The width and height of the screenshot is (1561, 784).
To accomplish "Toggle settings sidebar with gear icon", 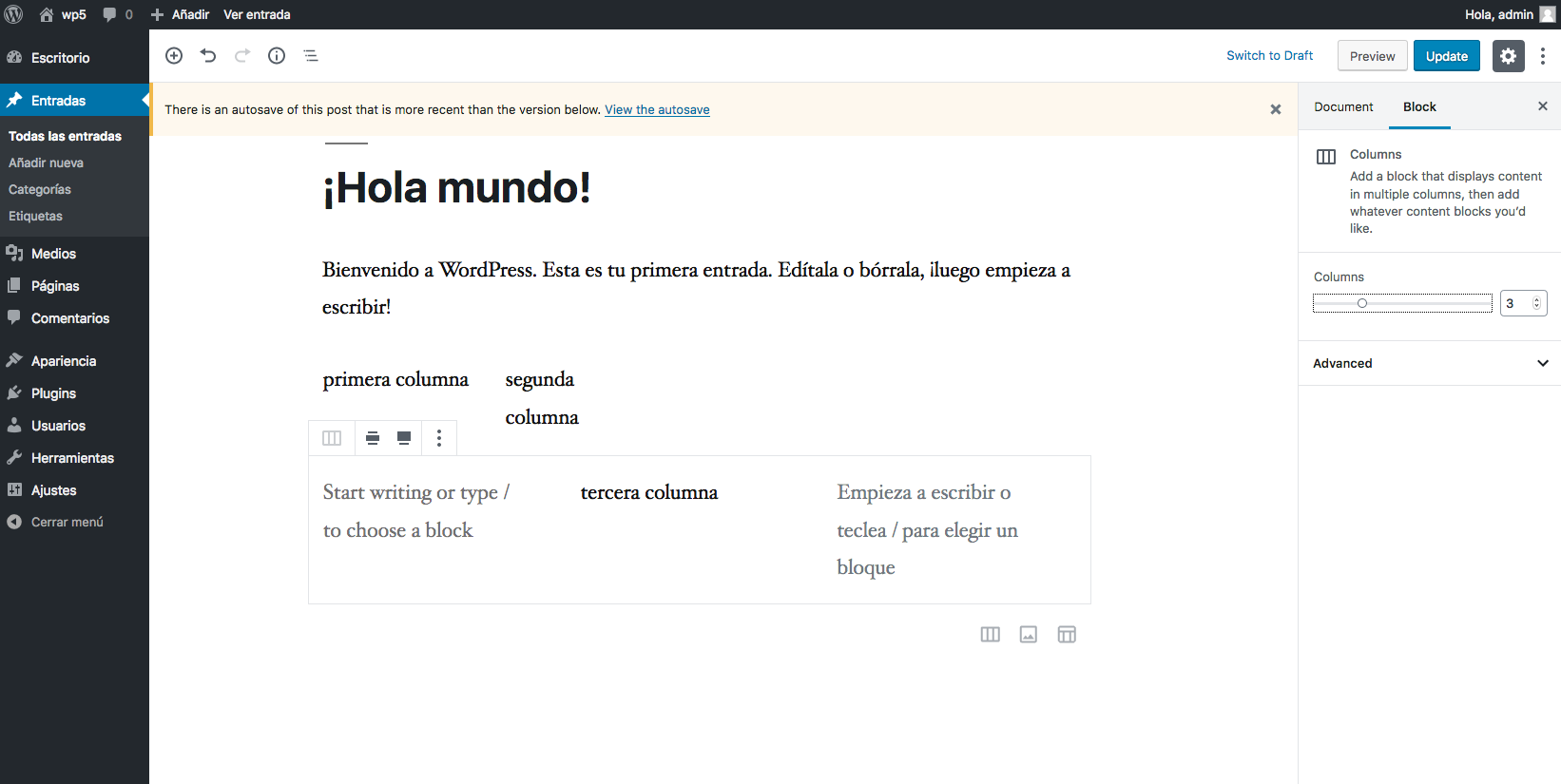I will pos(1508,56).
